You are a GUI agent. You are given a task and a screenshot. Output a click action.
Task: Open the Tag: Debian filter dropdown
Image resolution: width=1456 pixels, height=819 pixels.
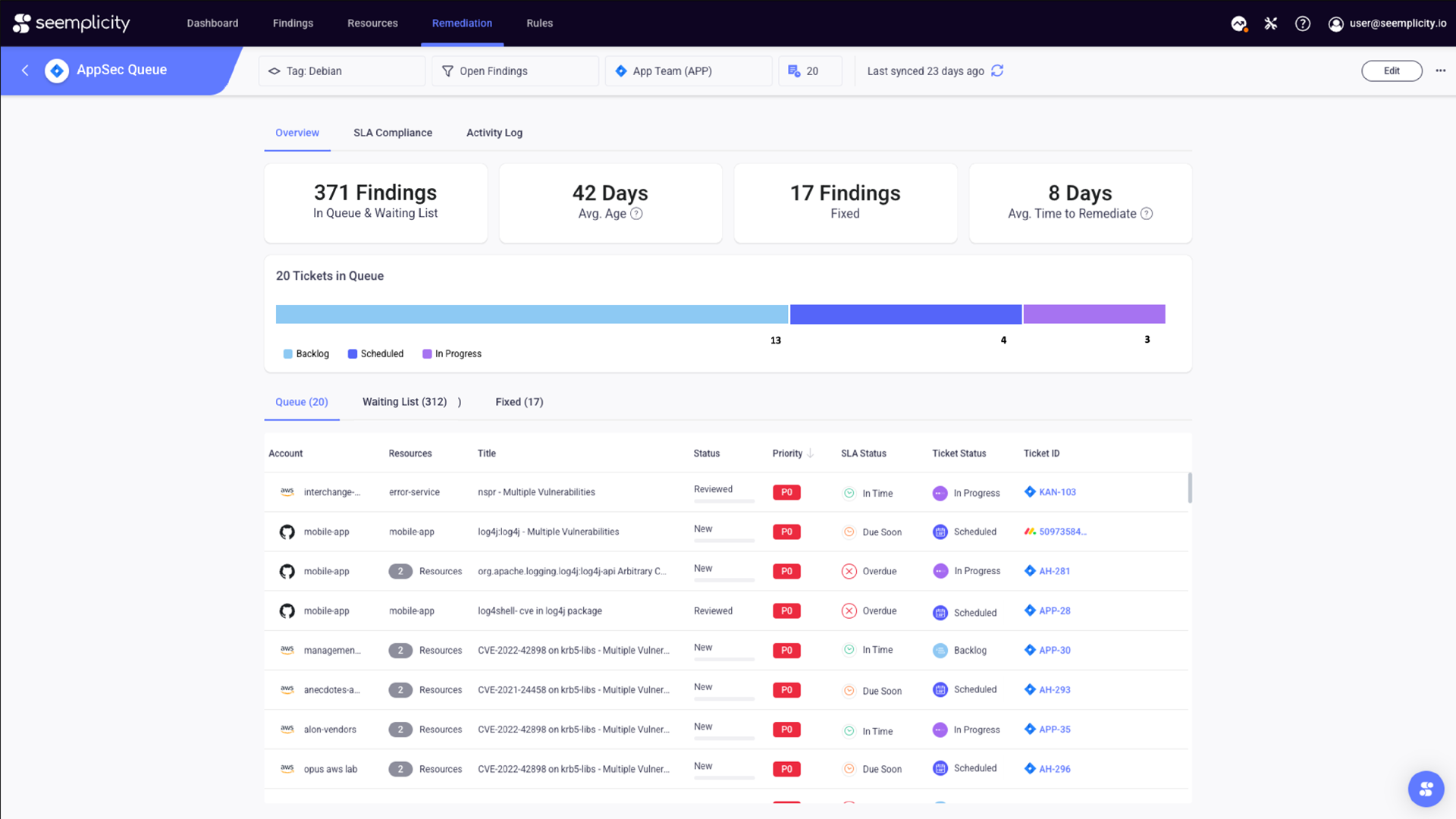coord(341,71)
